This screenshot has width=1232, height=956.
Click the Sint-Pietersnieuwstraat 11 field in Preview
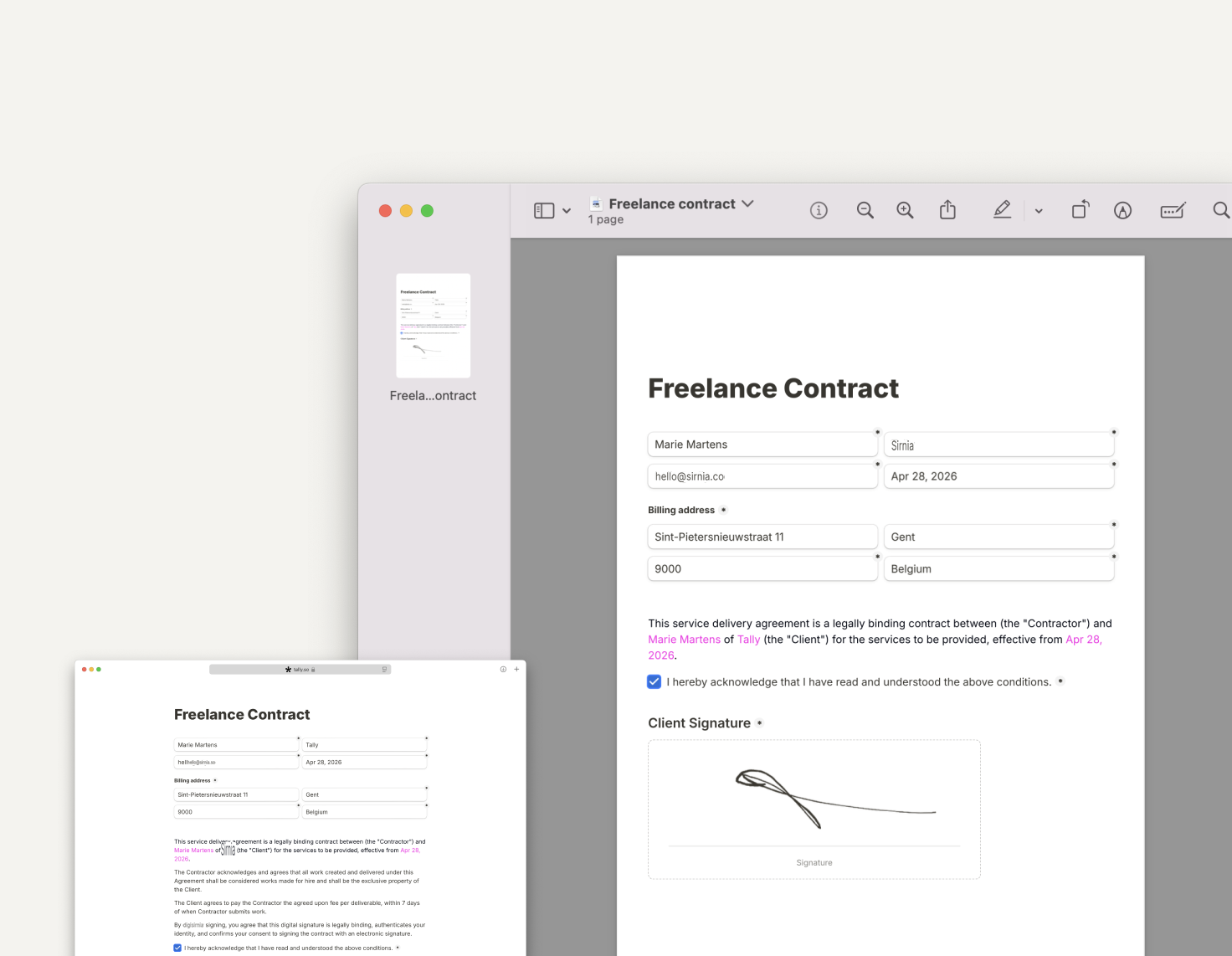762,537
